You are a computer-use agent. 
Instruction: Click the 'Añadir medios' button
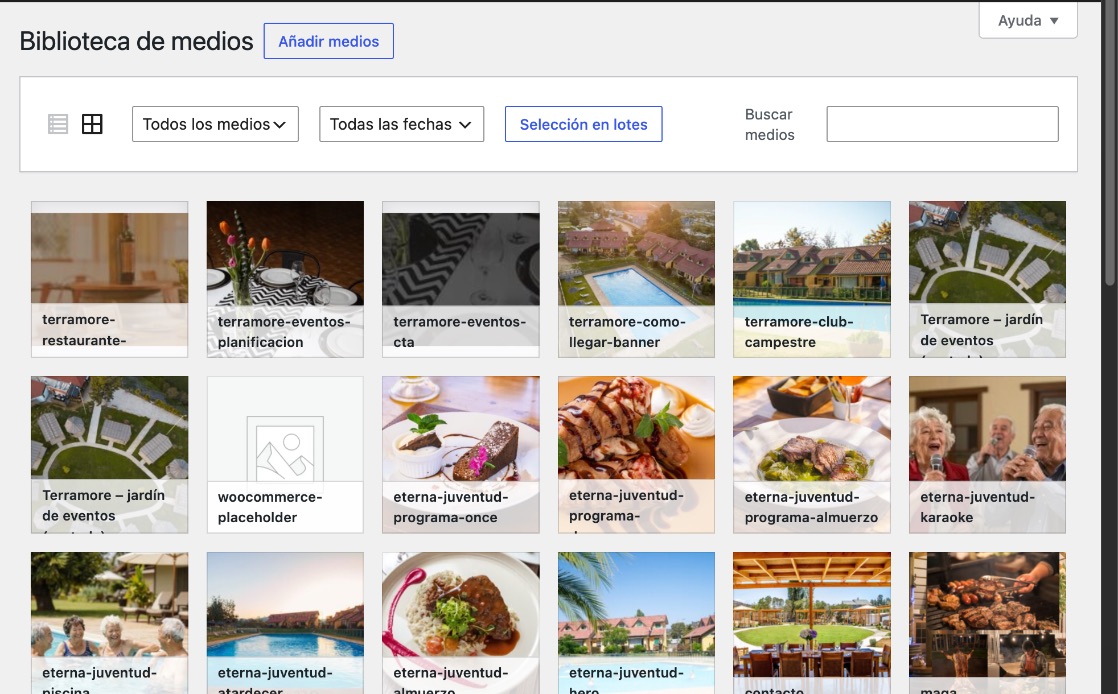pos(329,41)
